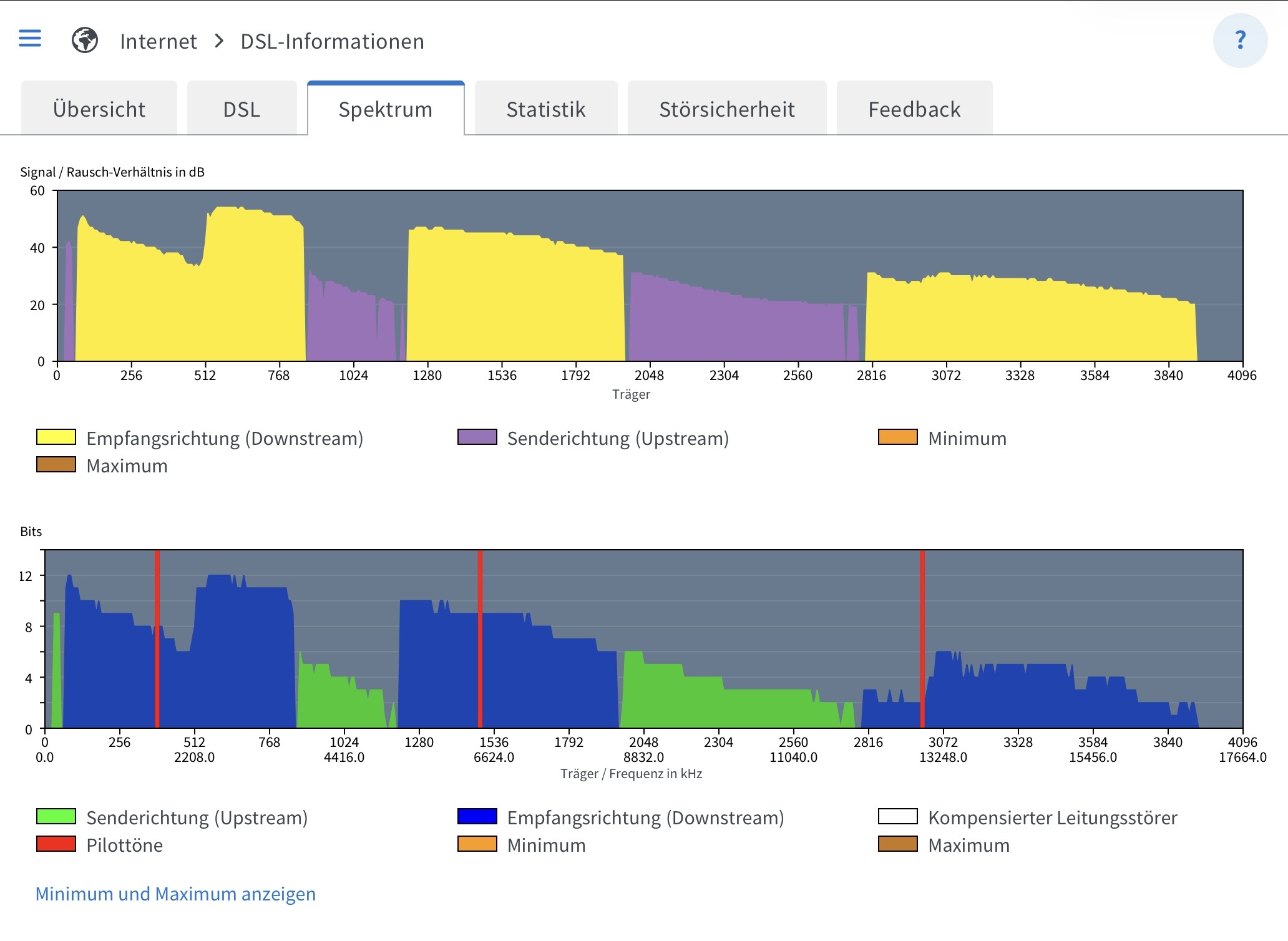Click green Senderichtung swatch in Bits legend
This screenshot has height=941, width=1288.
tap(56, 816)
